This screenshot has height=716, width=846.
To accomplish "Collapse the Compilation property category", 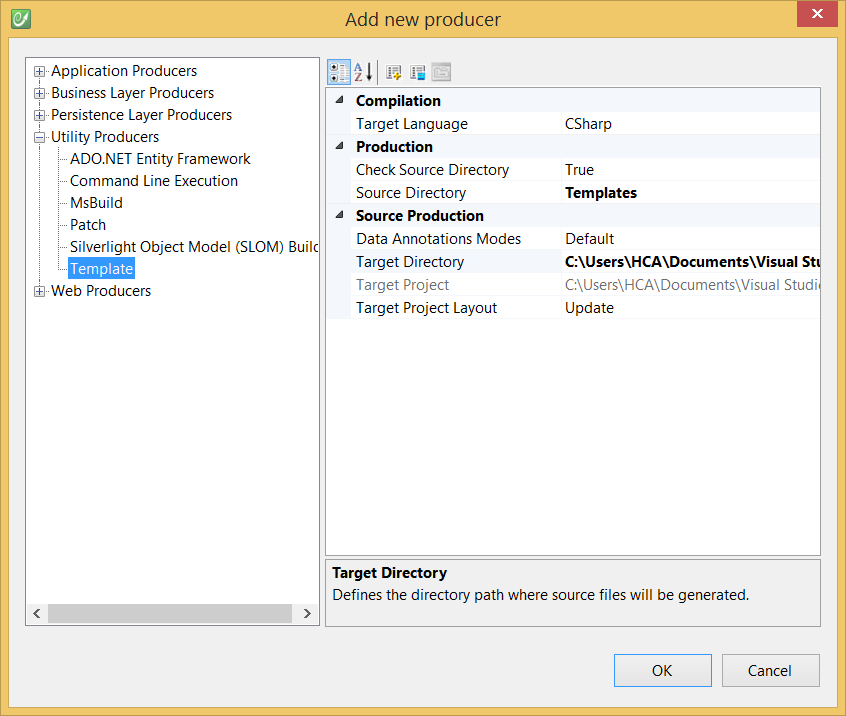I will pyautogui.click(x=339, y=100).
